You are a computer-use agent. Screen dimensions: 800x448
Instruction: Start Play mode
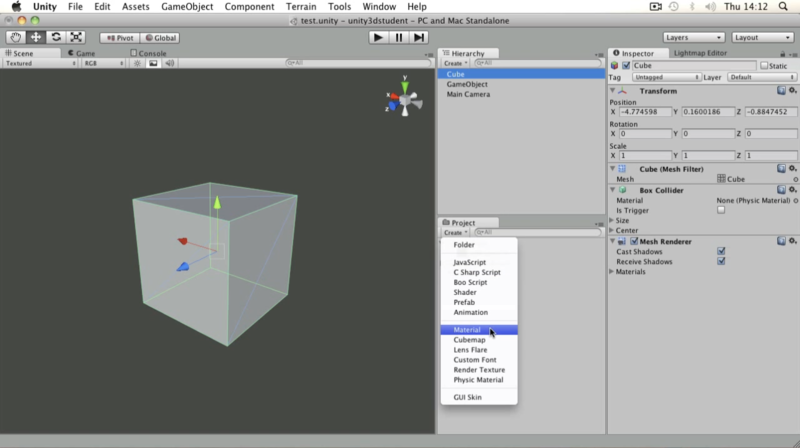click(x=378, y=37)
